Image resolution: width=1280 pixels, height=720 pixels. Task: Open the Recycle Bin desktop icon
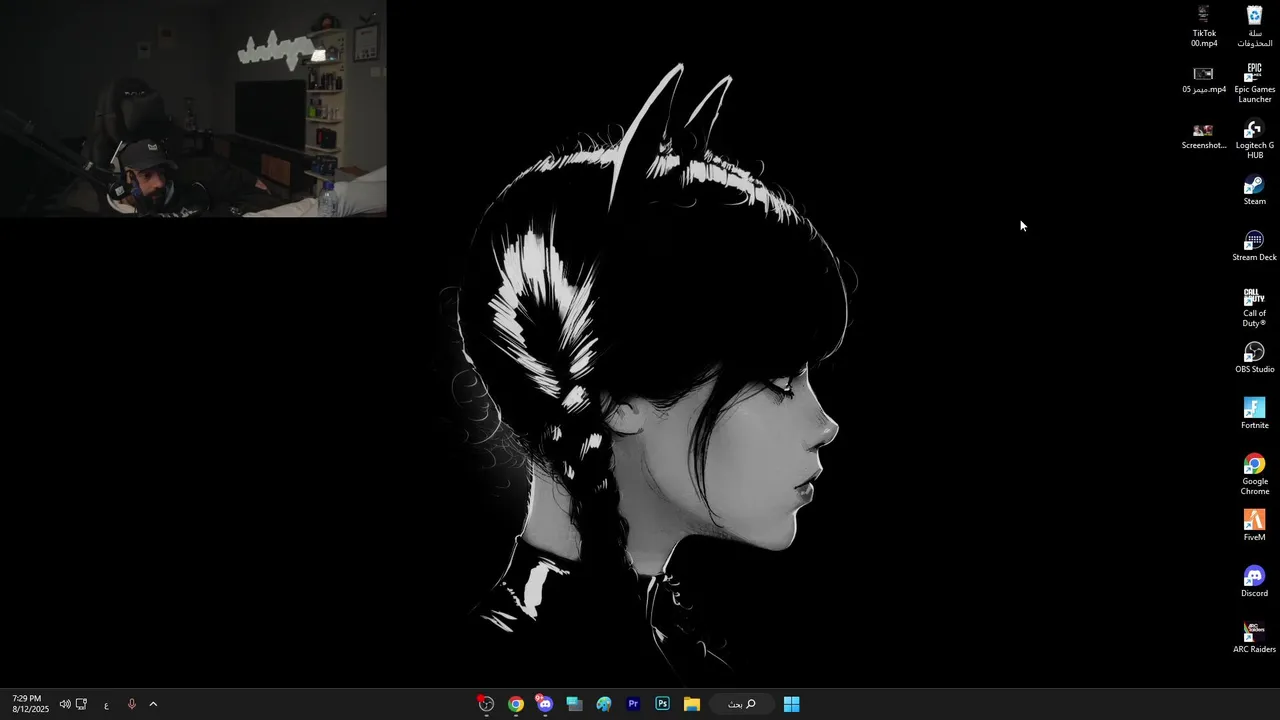tap(1254, 26)
